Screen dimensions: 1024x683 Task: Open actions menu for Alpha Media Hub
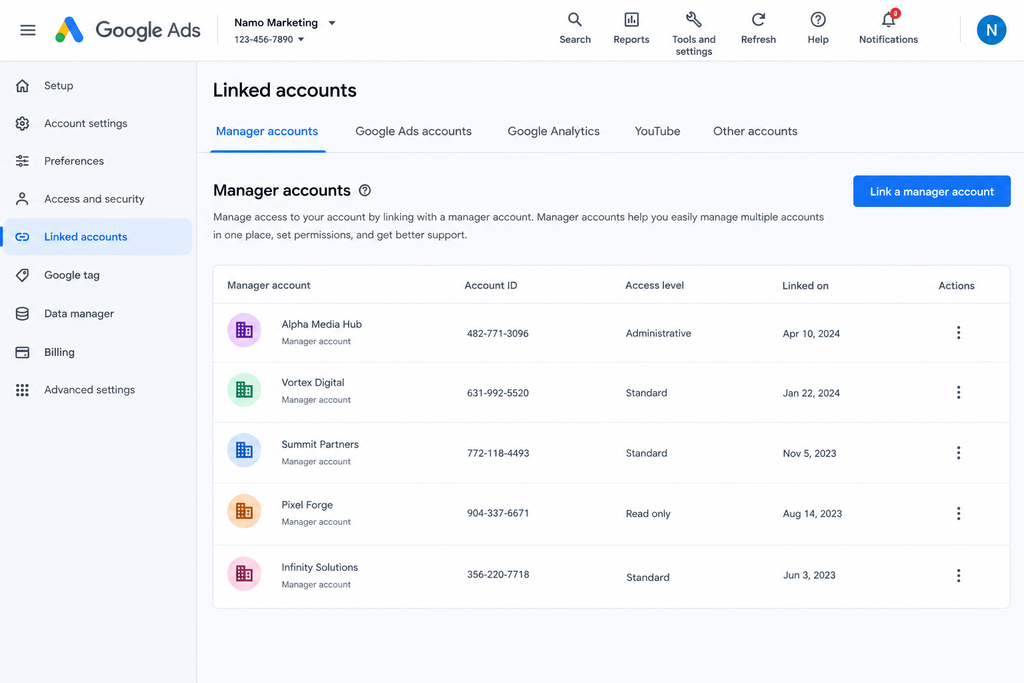pyautogui.click(x=958, y=332)
